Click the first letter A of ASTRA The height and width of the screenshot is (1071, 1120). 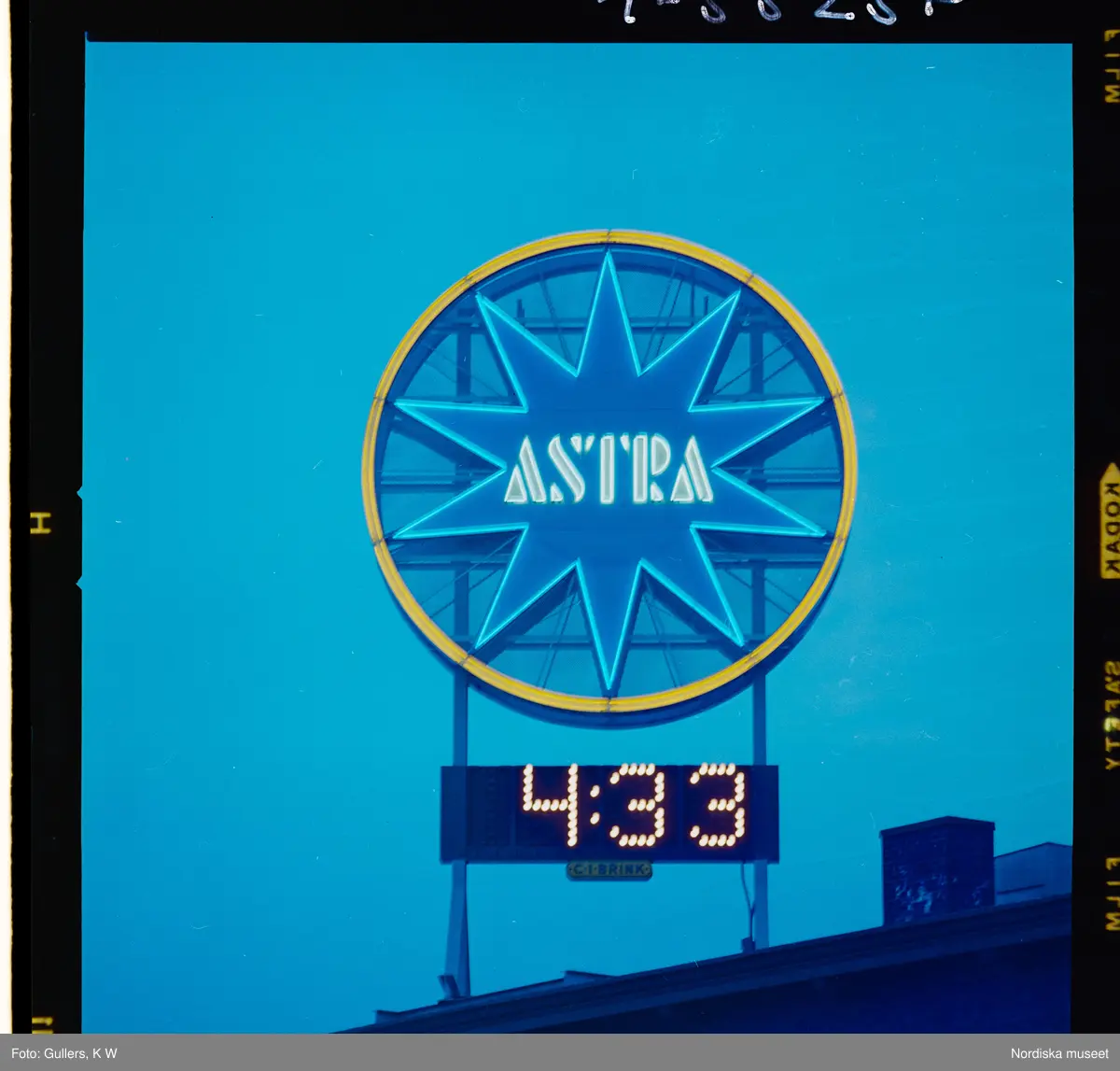[525, 472]
